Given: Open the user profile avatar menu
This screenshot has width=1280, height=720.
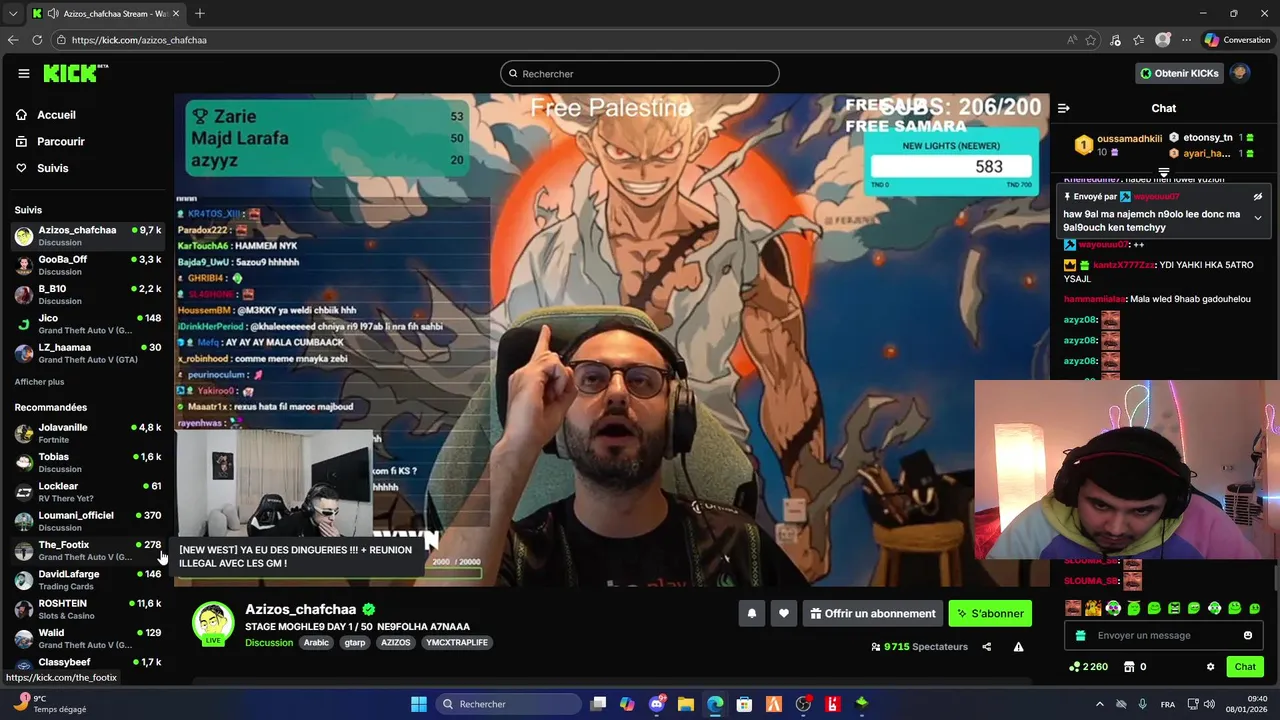Looking at the screenshot, I should pos(1240,73).
